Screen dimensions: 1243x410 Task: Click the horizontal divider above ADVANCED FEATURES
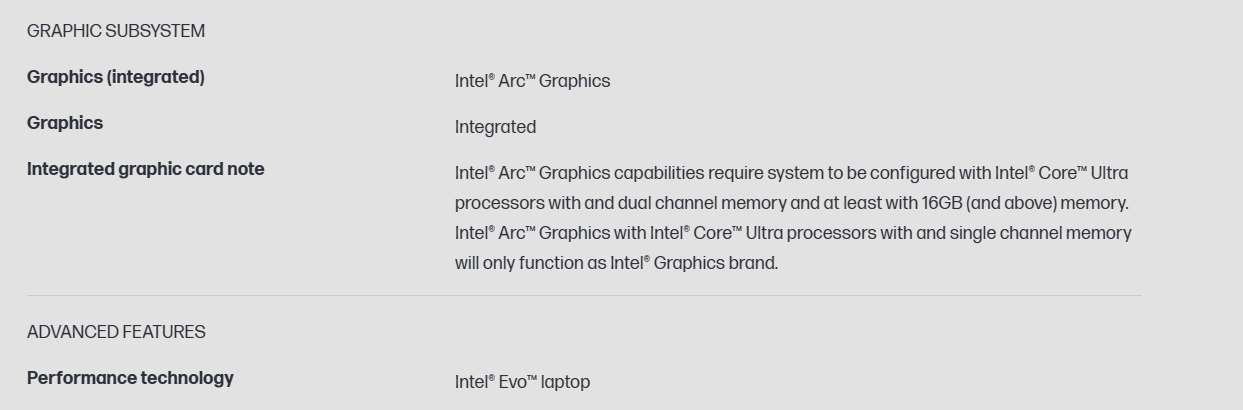(x=584, y=295)
